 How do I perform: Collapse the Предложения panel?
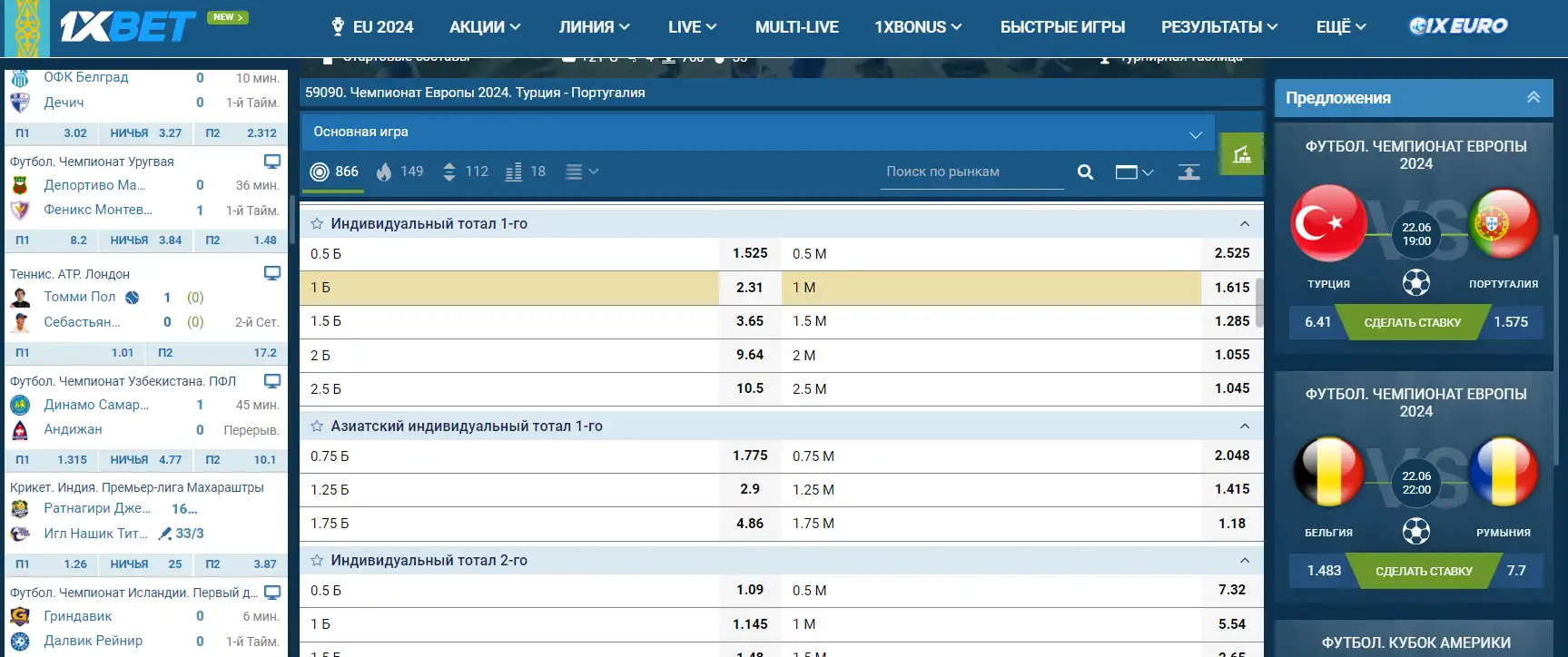click(x=1533, y=97)
